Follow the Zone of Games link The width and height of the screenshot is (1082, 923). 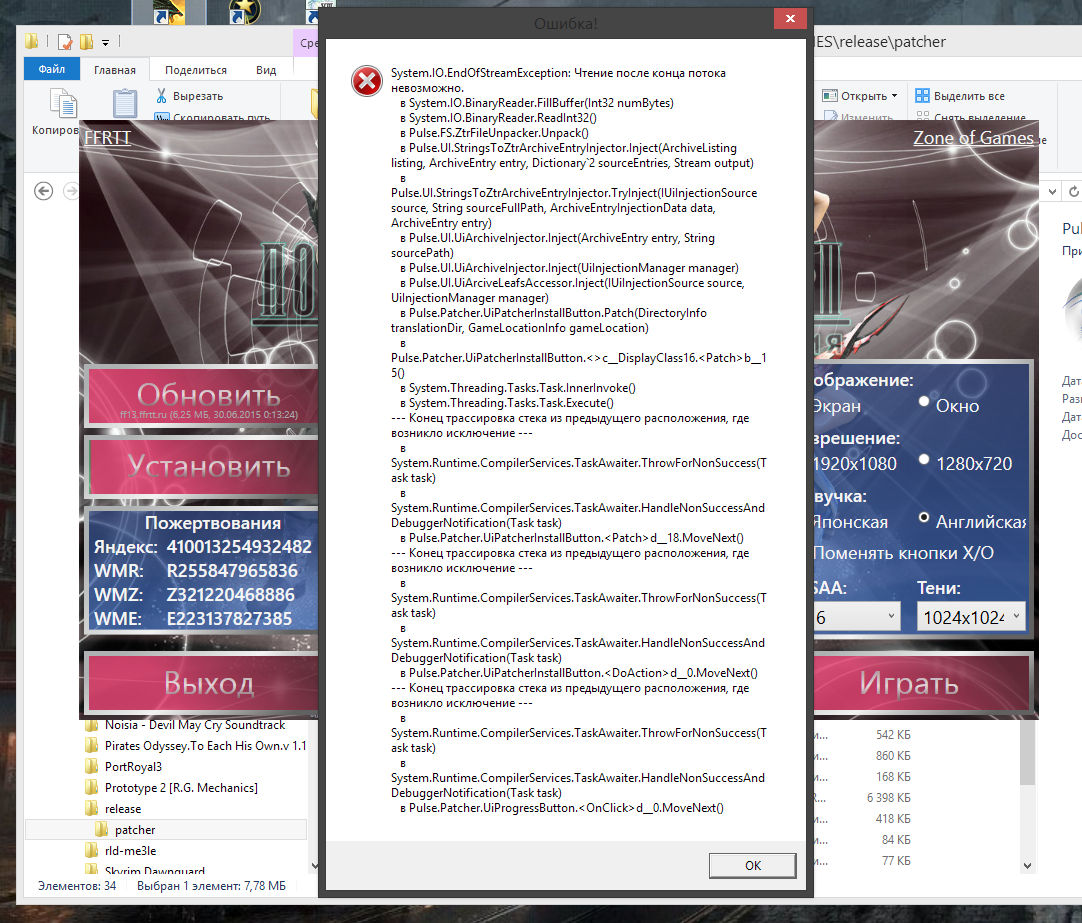973,138
